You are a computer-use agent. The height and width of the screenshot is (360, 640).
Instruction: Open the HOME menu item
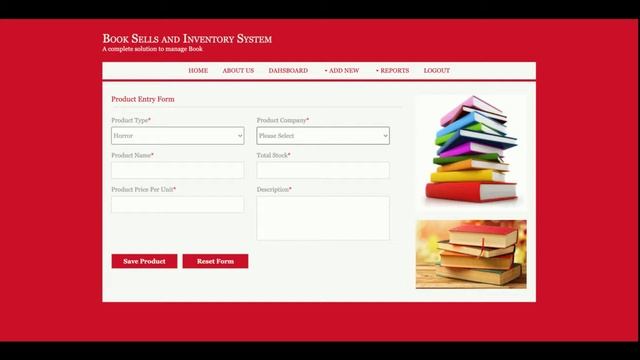198,71
